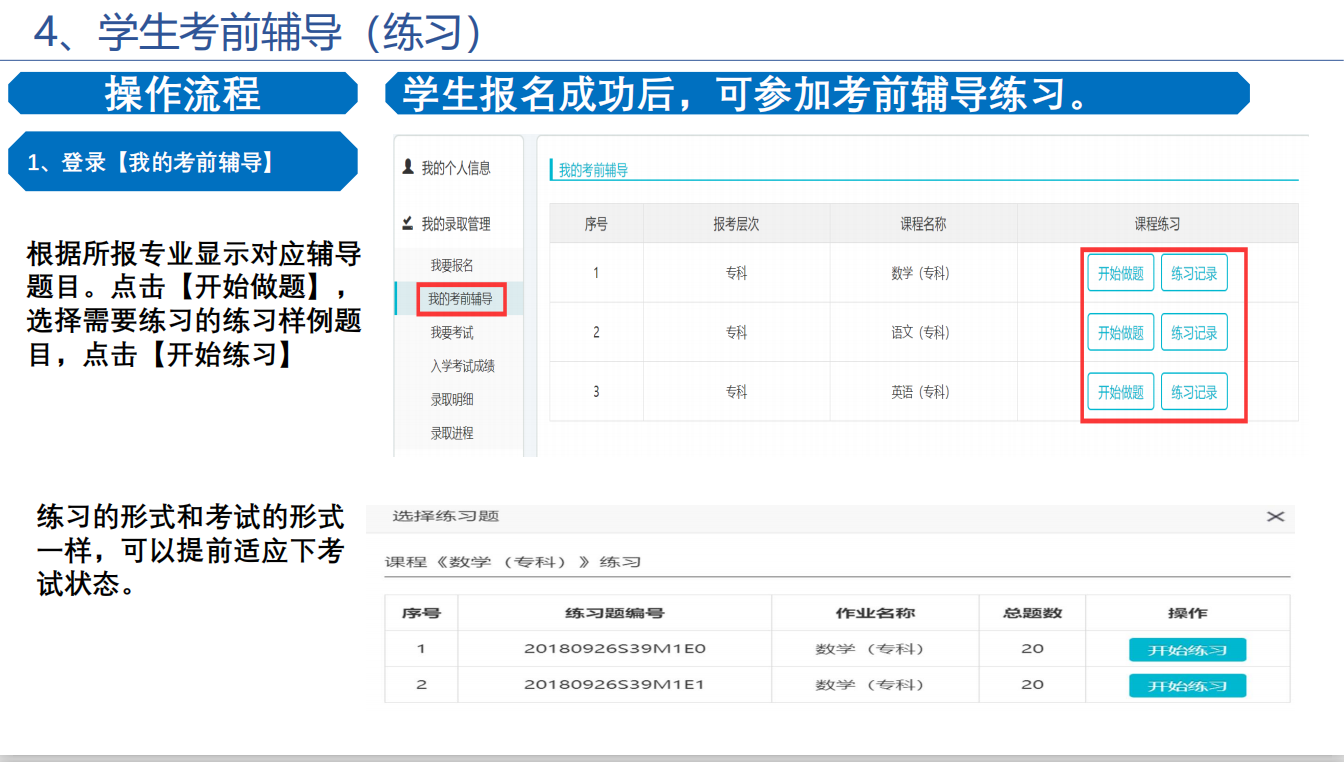Click the 总题数 column header
This screenshot has width=1344, height=762.
pos(1033,613)
